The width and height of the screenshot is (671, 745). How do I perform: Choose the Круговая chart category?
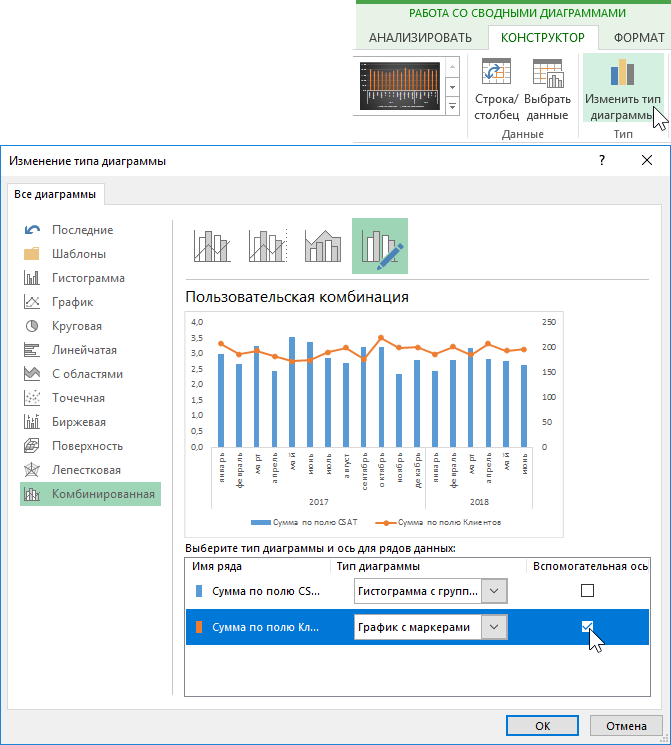[77, 326]
